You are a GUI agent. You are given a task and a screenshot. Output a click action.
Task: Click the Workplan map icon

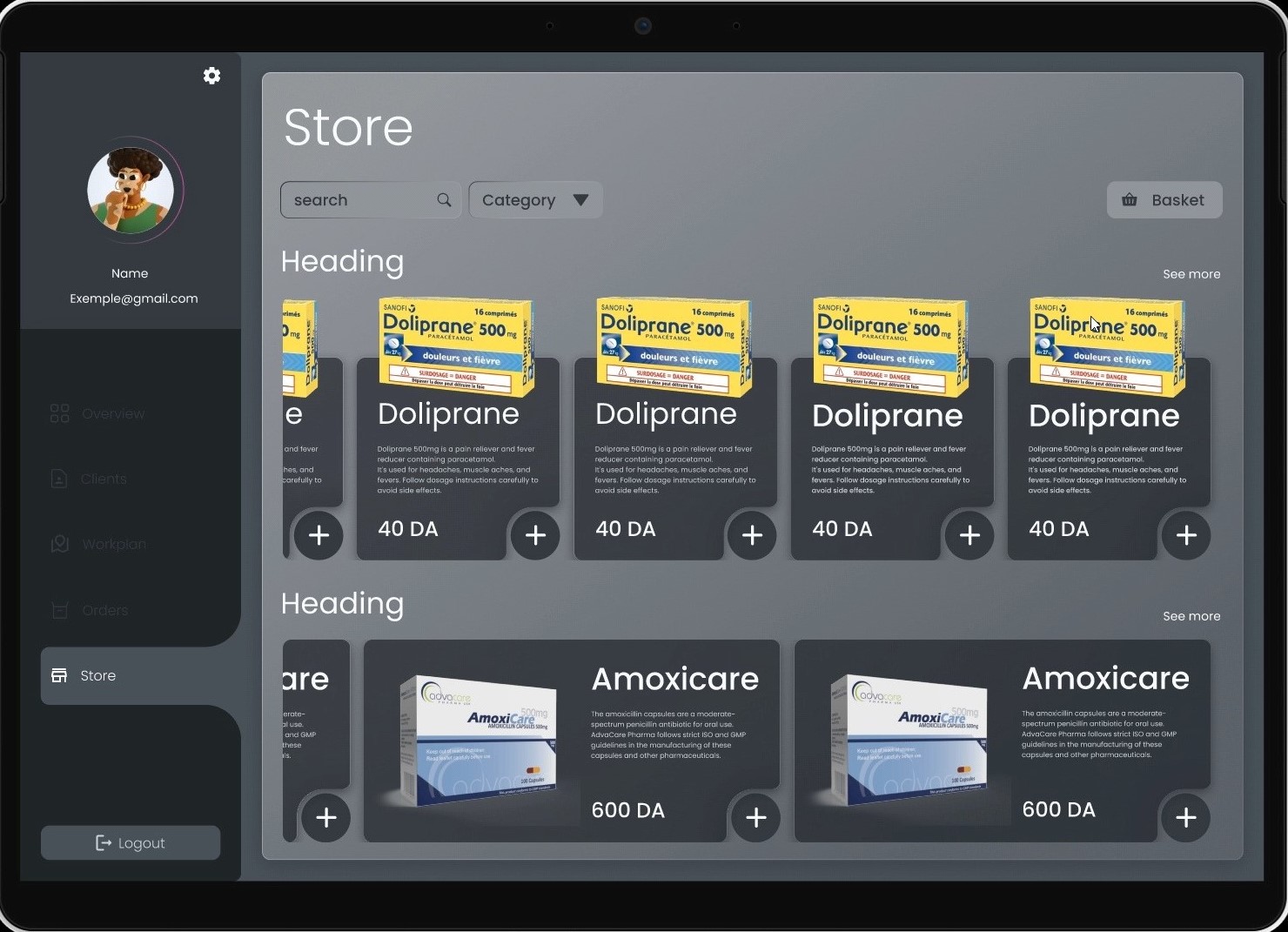(59, 544)
